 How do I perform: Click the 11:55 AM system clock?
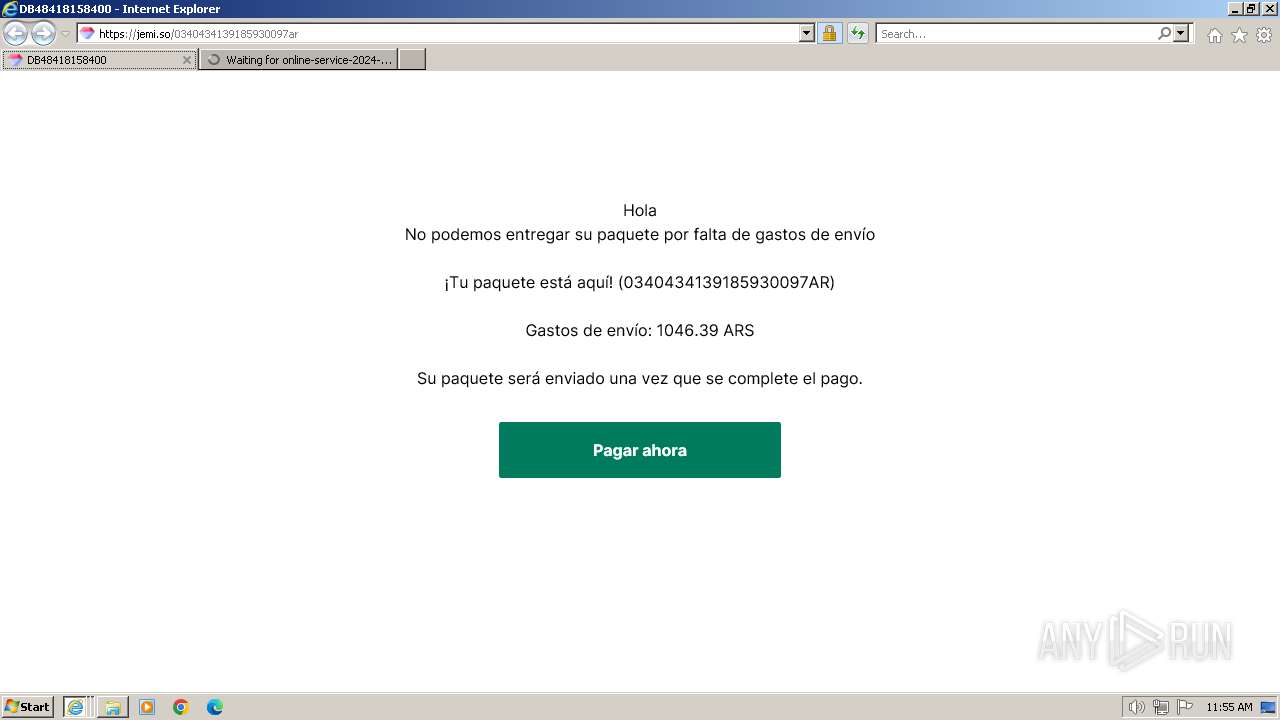tap(1229, 707)
